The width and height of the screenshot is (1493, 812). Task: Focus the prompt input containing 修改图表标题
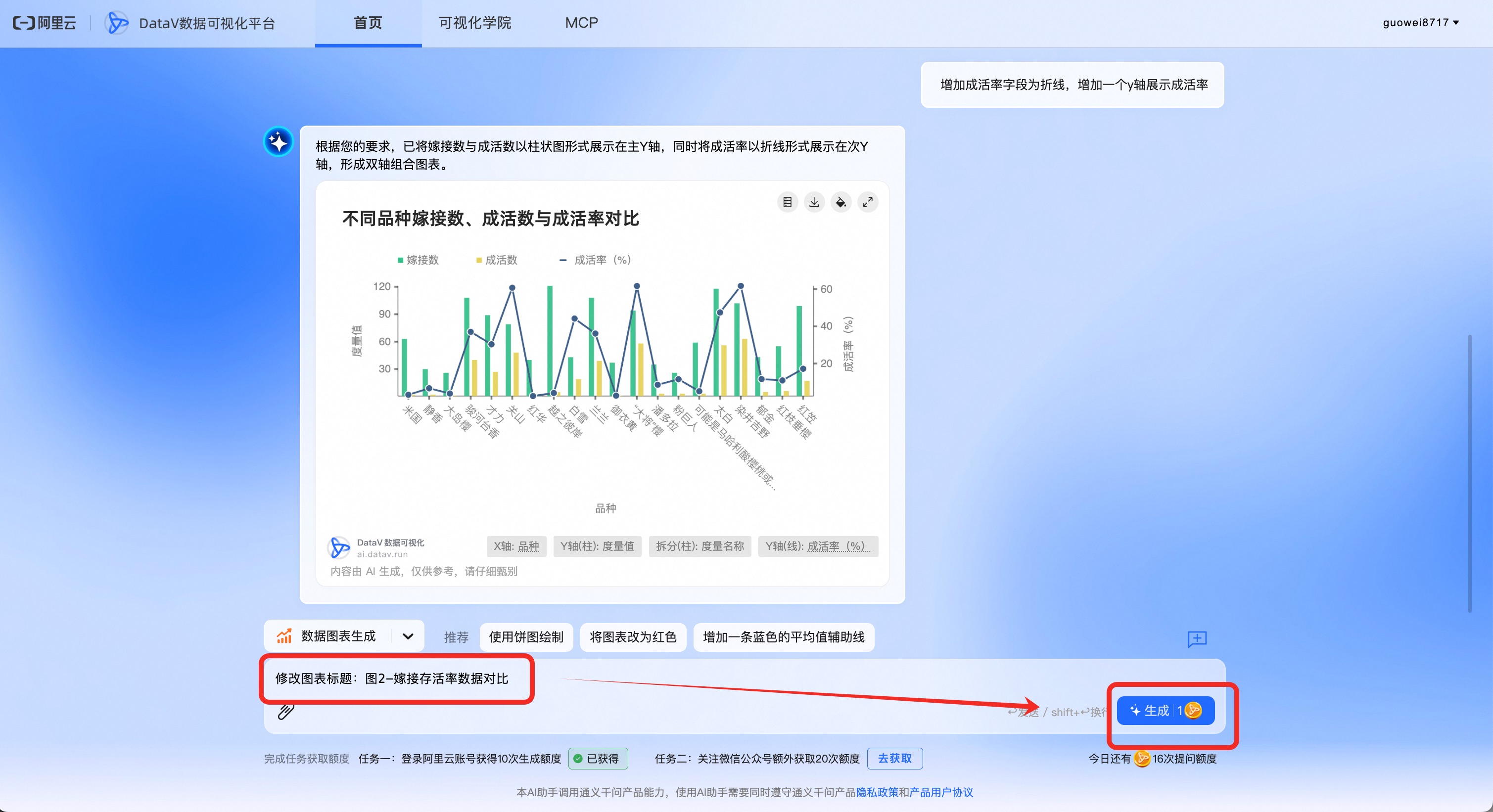pos(745,696)
